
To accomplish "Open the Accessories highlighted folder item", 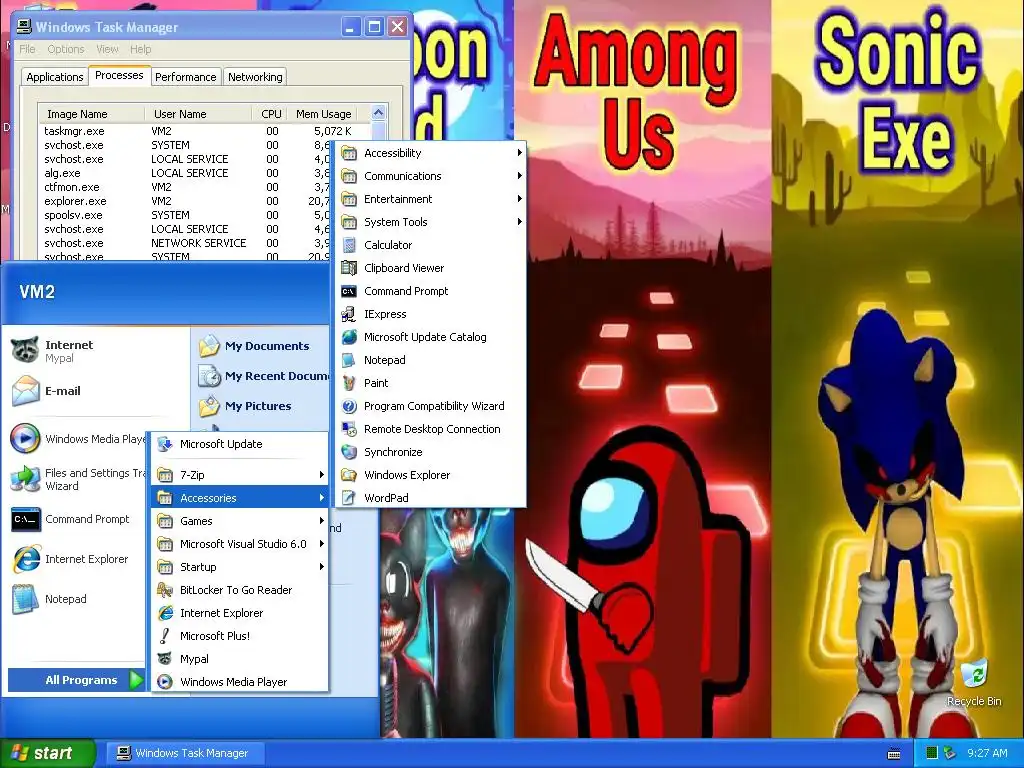I will 239,498.
